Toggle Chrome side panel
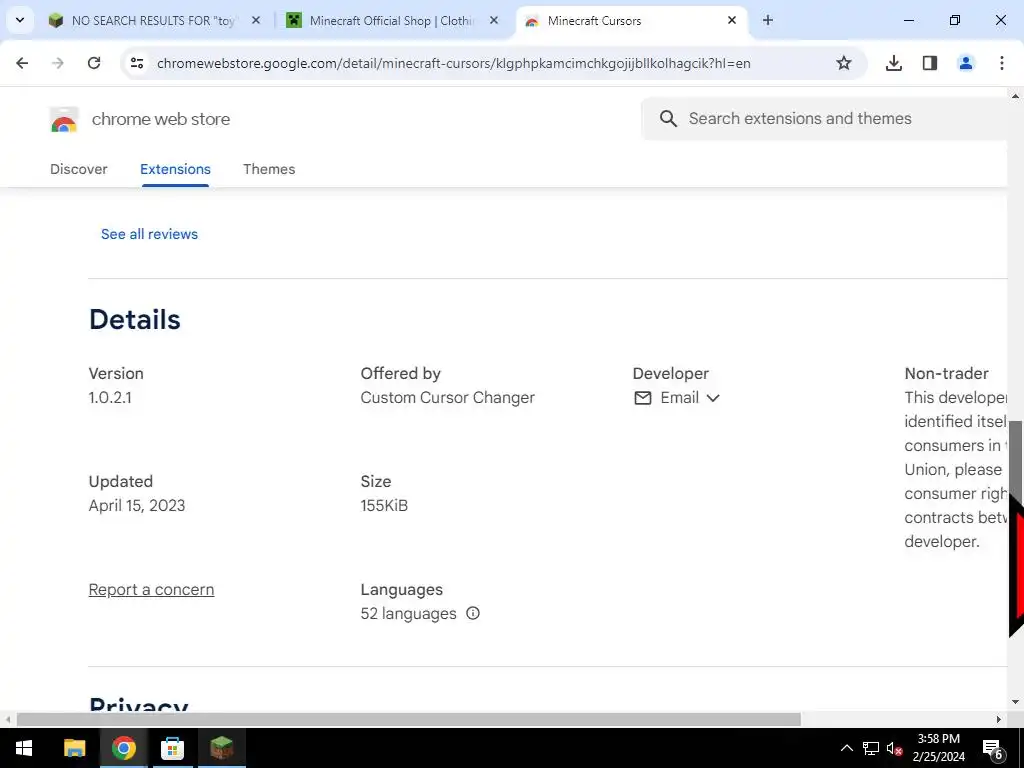1024x768 pixels. (930, 63)
